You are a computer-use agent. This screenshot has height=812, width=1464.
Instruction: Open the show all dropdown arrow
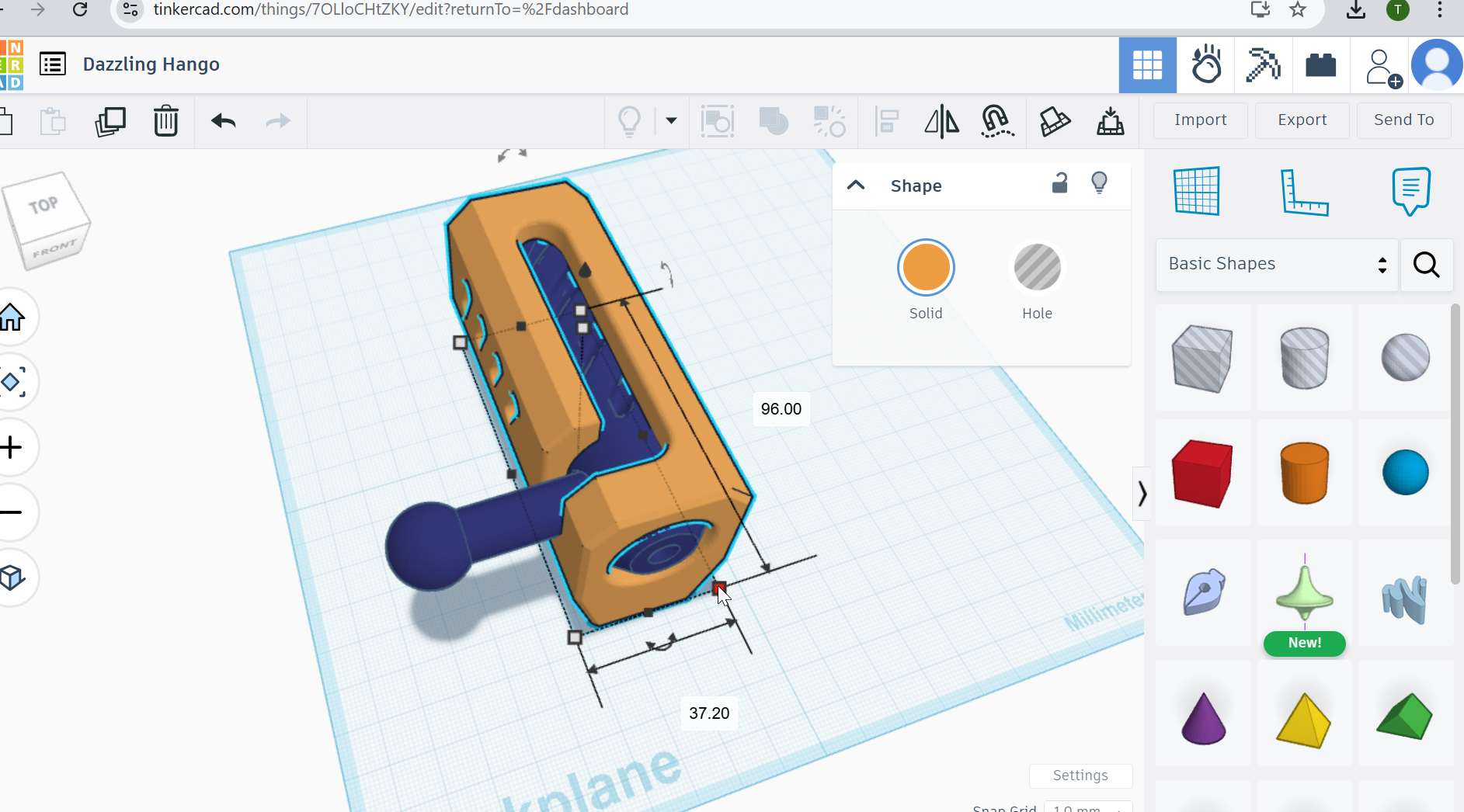click(671, 121)
